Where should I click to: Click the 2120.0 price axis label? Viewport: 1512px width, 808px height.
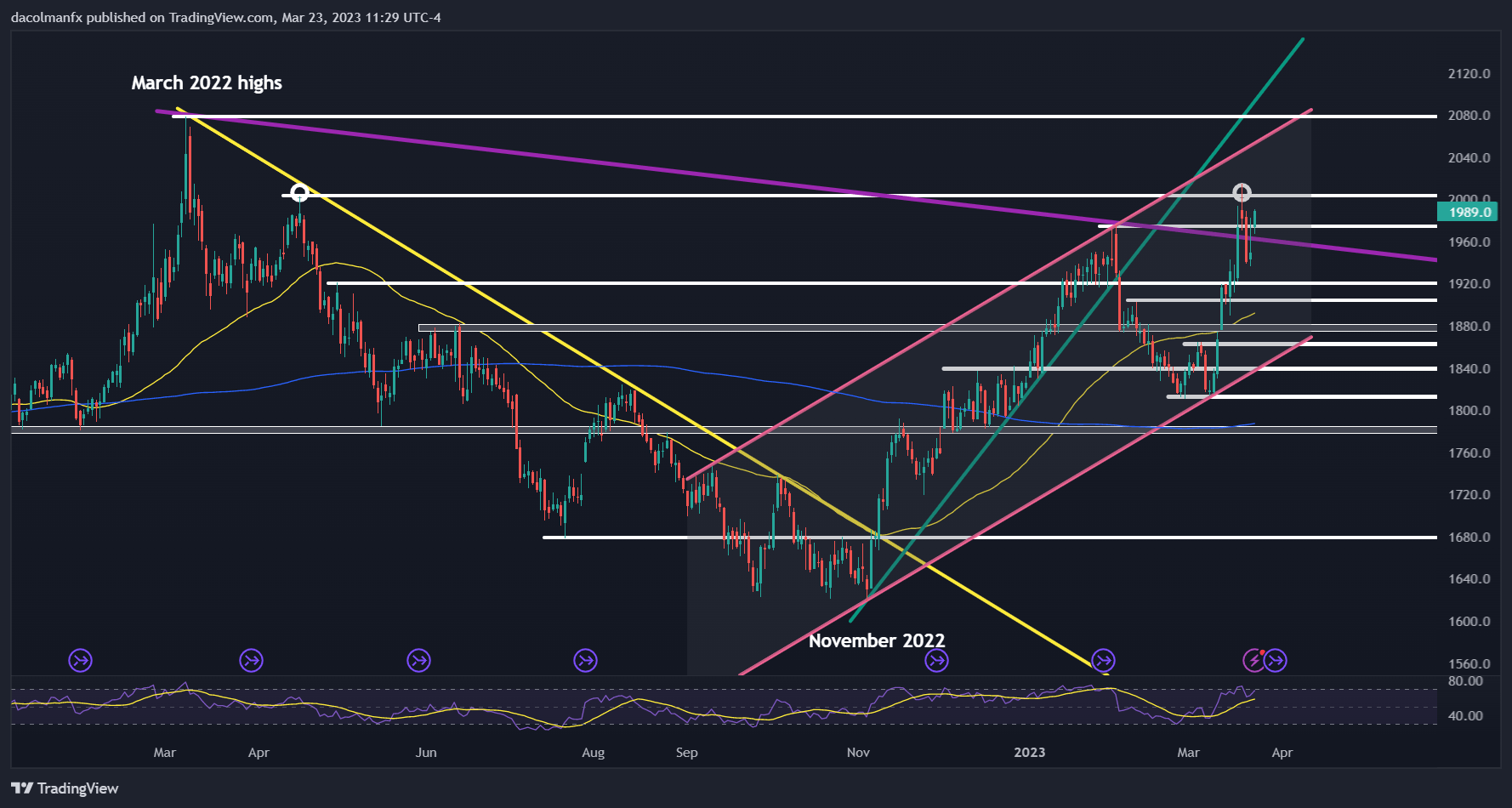[1469, 74]
